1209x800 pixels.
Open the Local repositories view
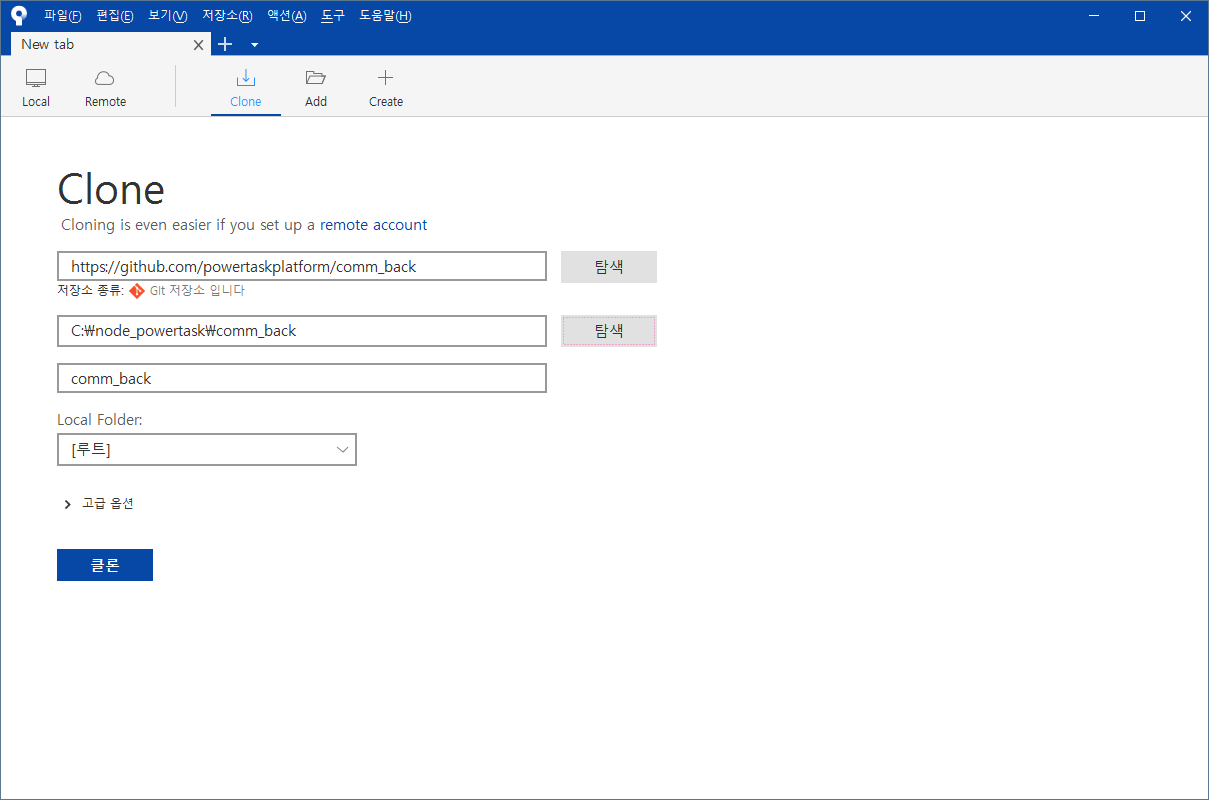[36, 88]
